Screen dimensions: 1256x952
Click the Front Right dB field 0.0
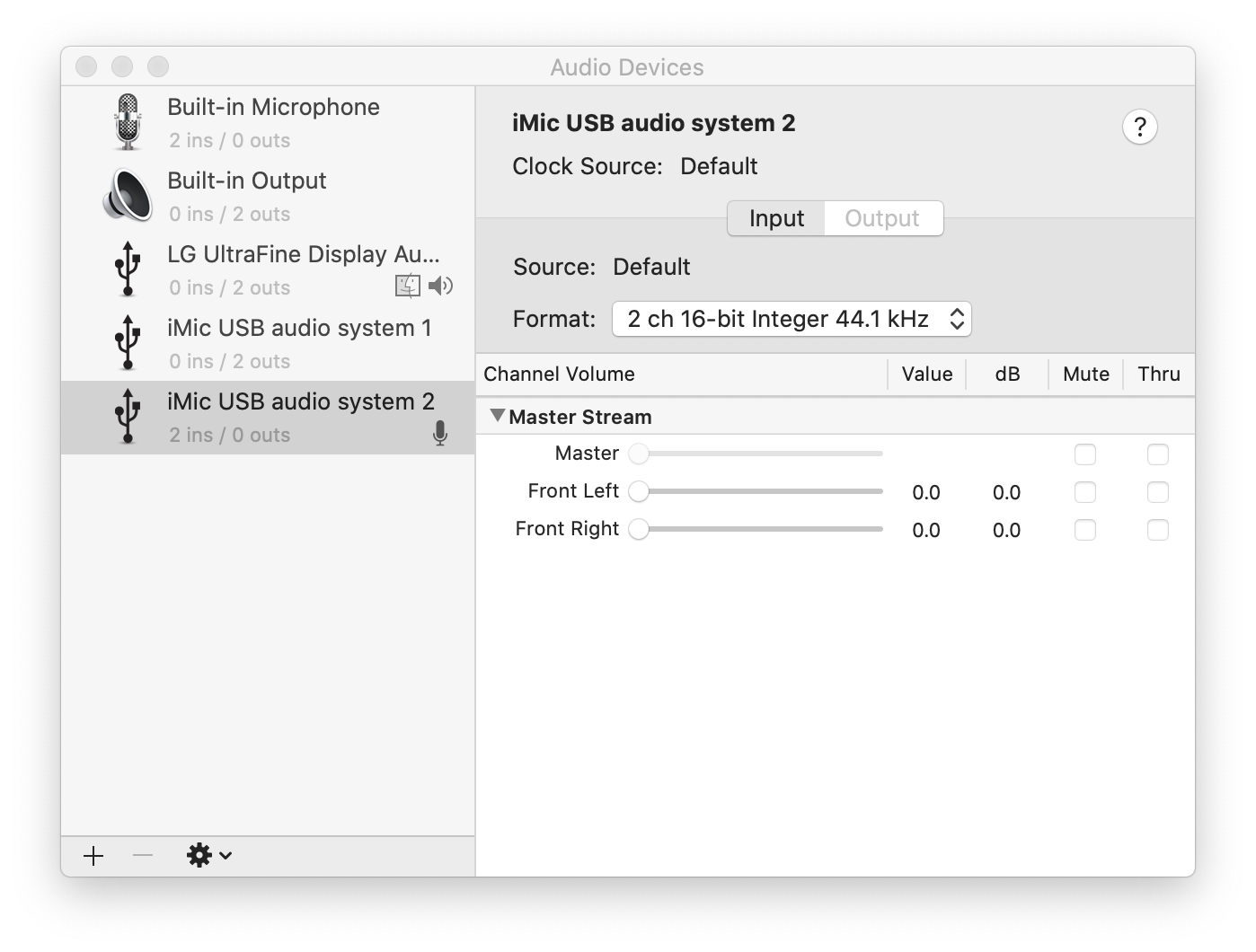pos(1007,530)
